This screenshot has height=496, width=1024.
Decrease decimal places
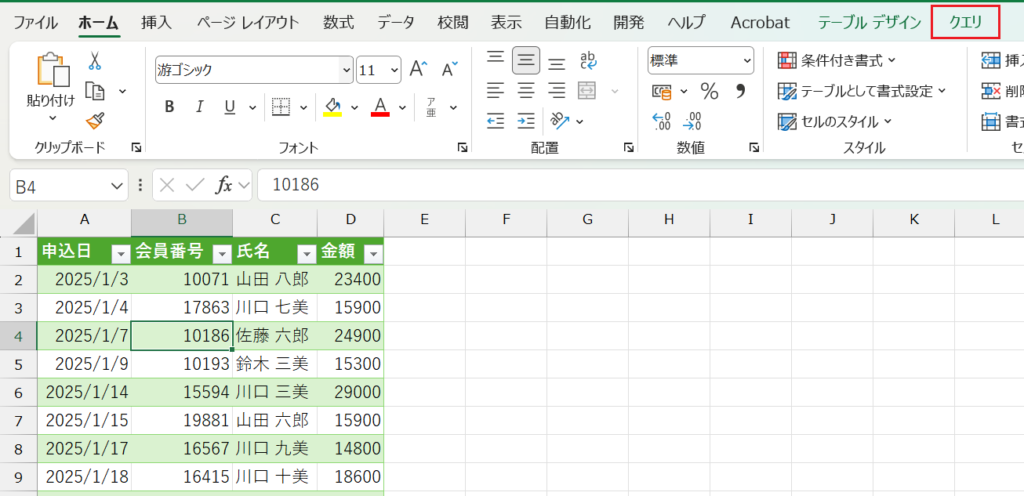tap(692, 121)
